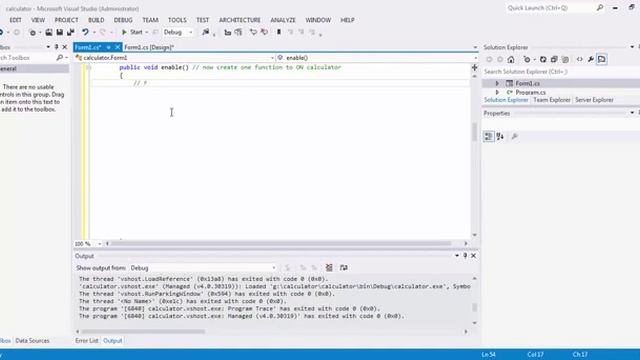Click the New Project icon in toolbar
640x360 pixels.
[33, 32]
